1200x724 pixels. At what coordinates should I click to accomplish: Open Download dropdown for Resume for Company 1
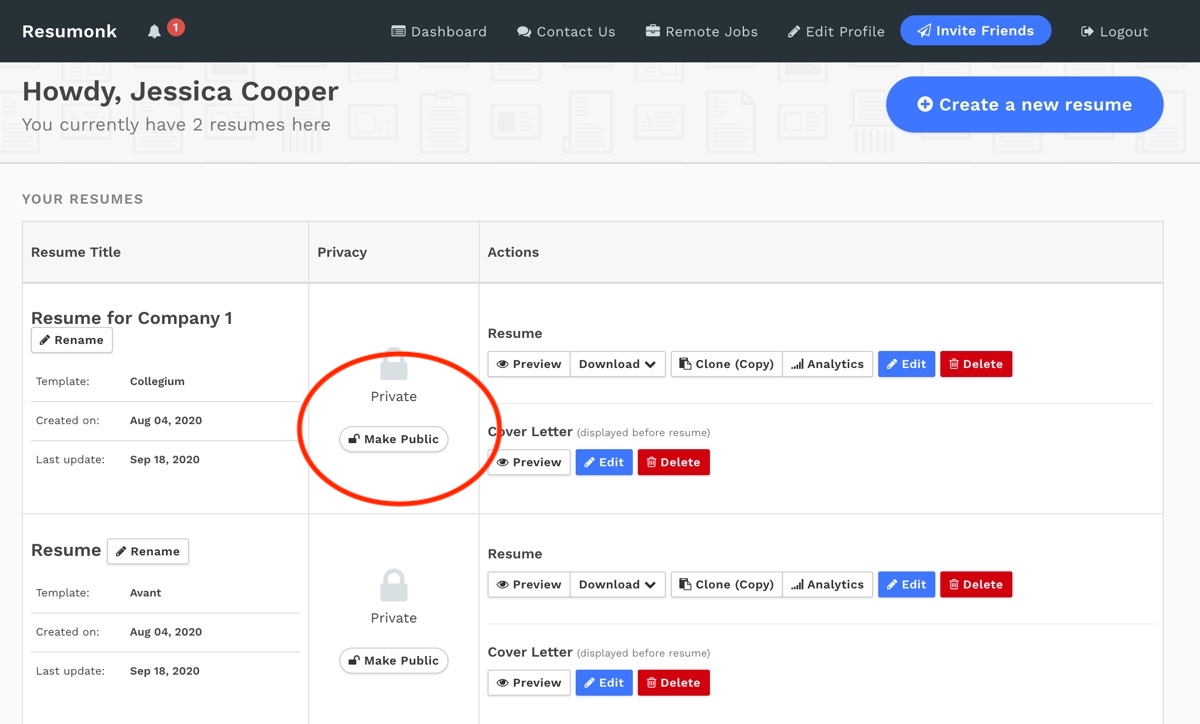[617, 364]
